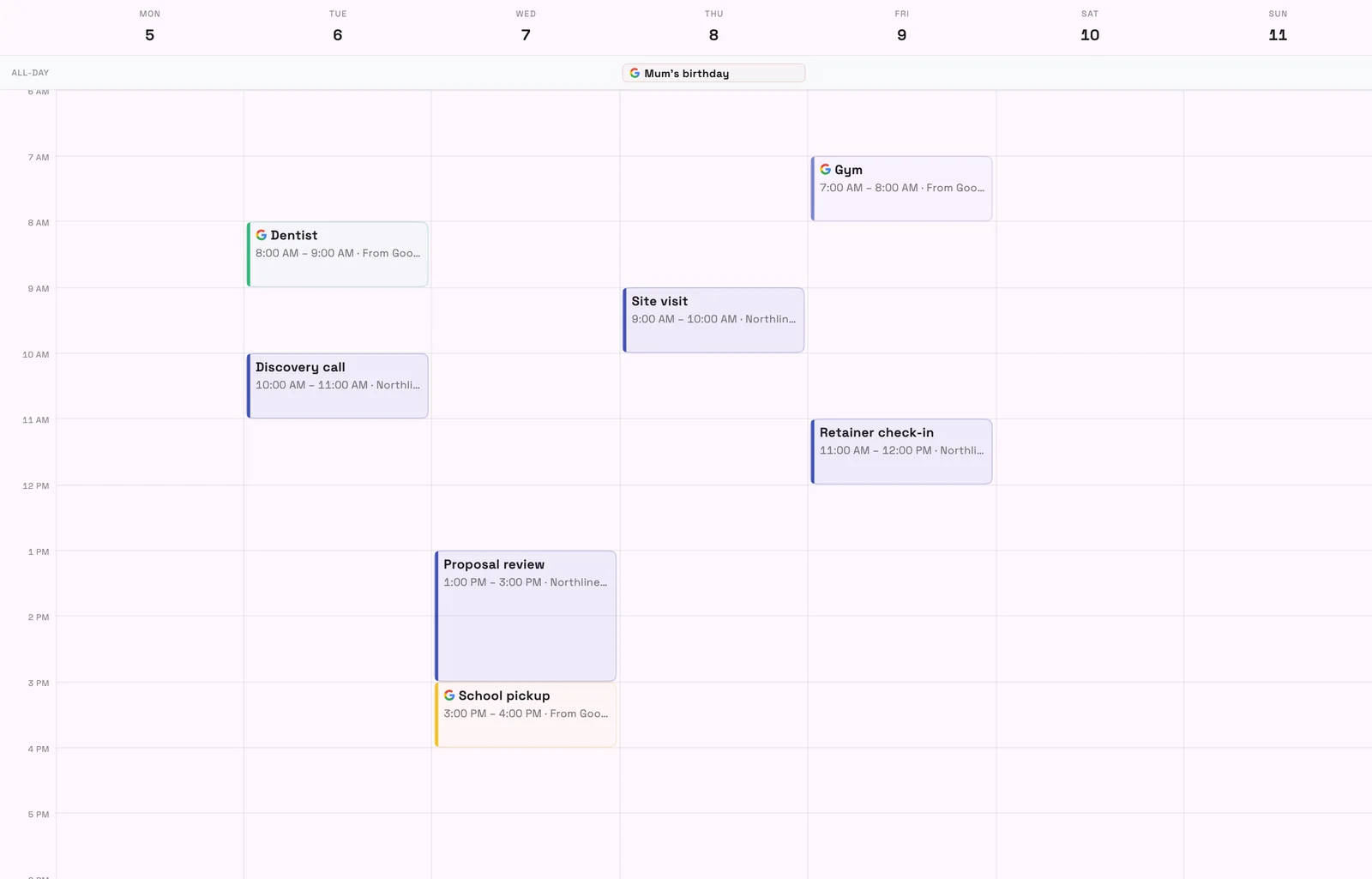Click the 7 AM time label
Screen dimensions: 1372x879
(x=39, y=157)
